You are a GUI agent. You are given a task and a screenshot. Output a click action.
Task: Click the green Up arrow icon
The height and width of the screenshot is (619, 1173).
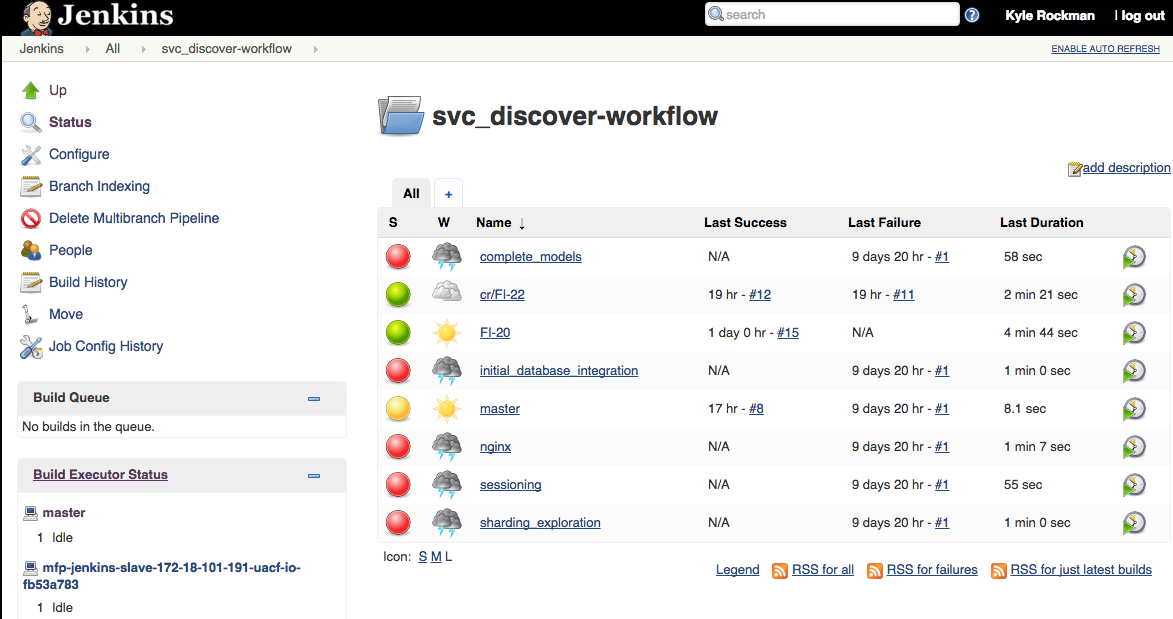(x=31, y=91)
